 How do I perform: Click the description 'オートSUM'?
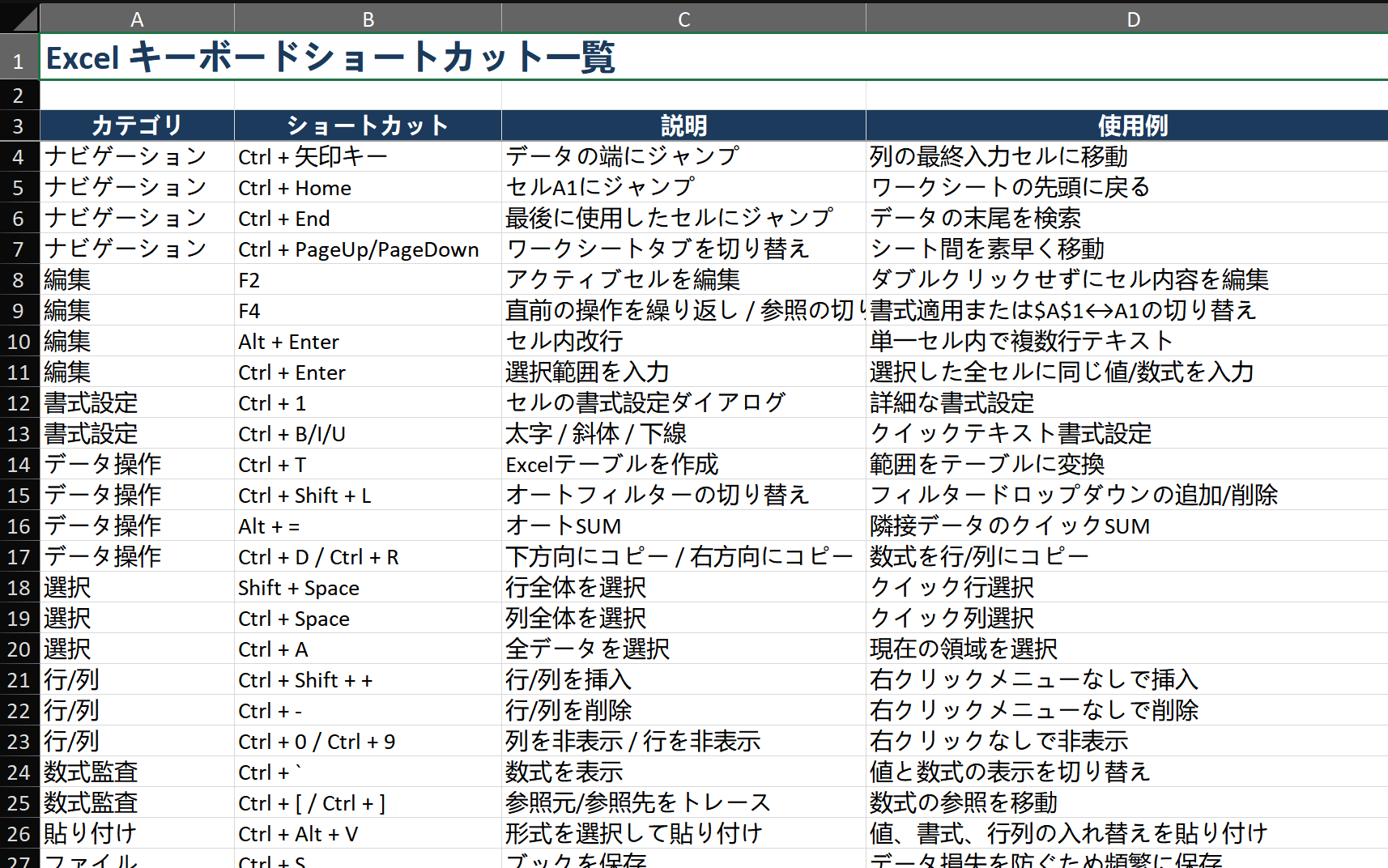pyautogui.click(x=683, y=526)
